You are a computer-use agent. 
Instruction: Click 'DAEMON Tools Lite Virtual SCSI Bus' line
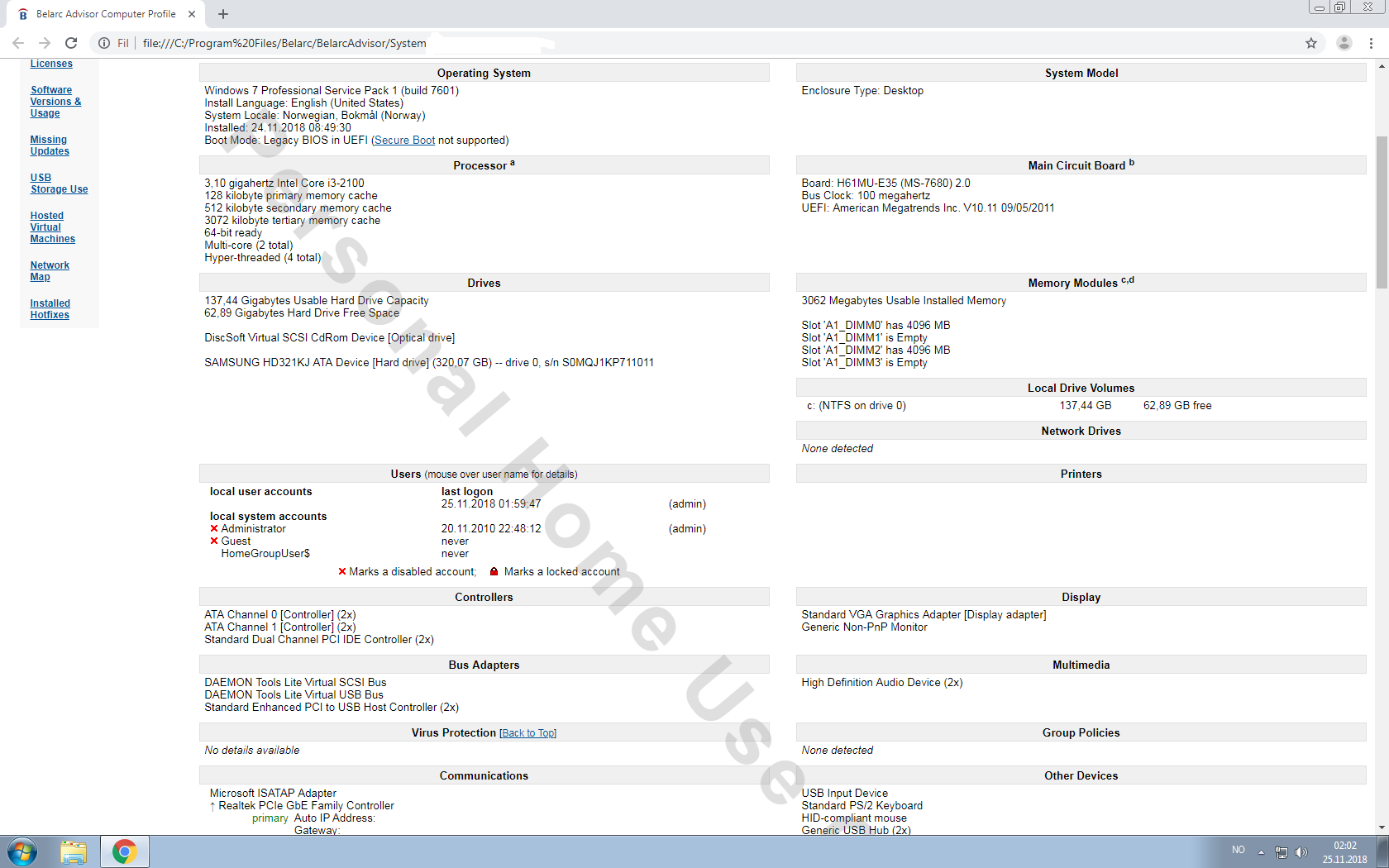[295, 683]
